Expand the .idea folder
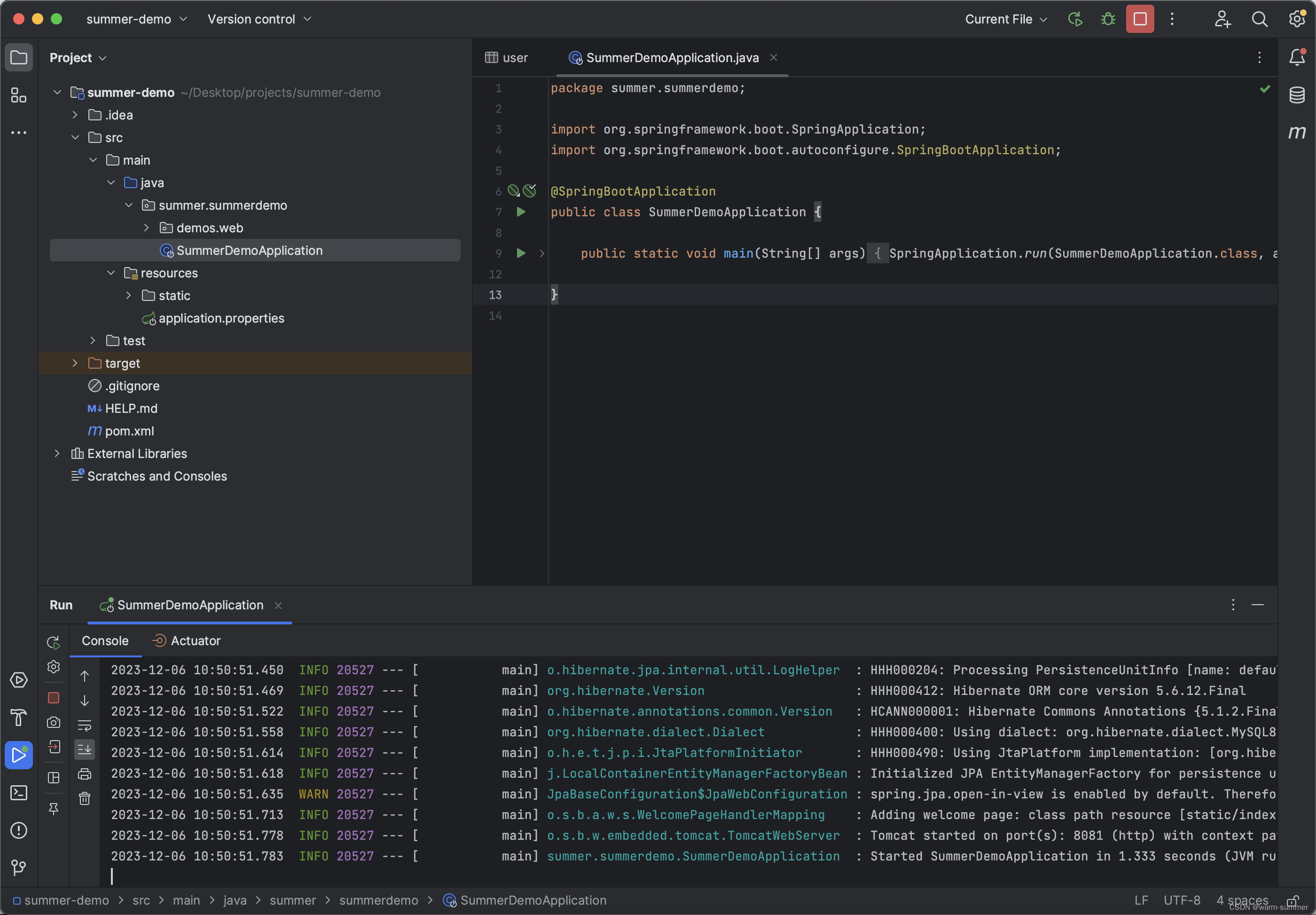Screen dimensions: 1316x915 (74, 115)
